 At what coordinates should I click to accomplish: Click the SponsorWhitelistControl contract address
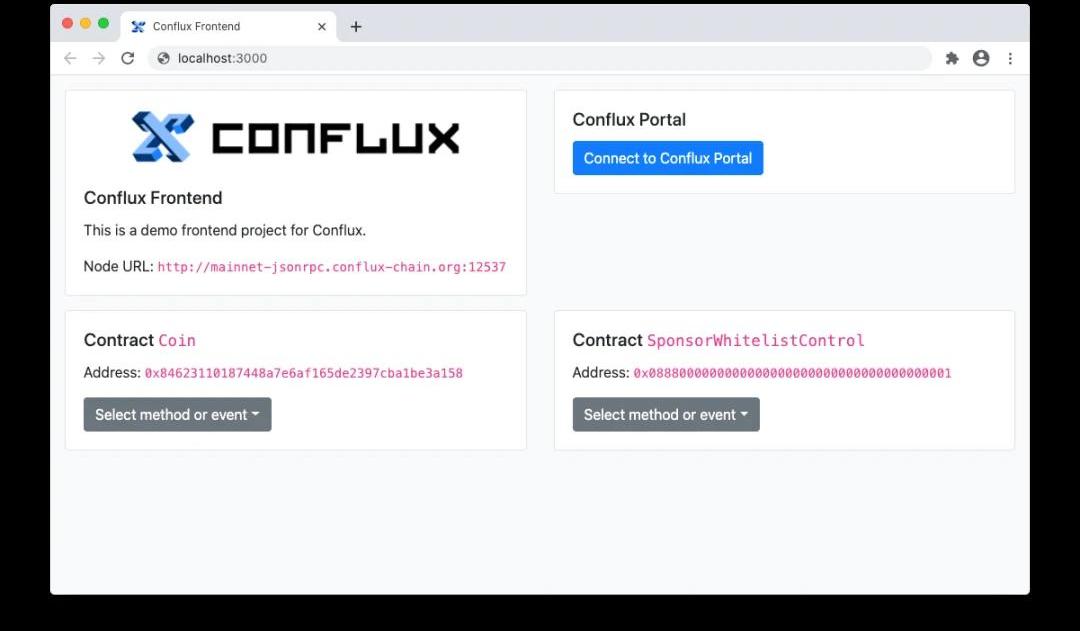(791, 373)
